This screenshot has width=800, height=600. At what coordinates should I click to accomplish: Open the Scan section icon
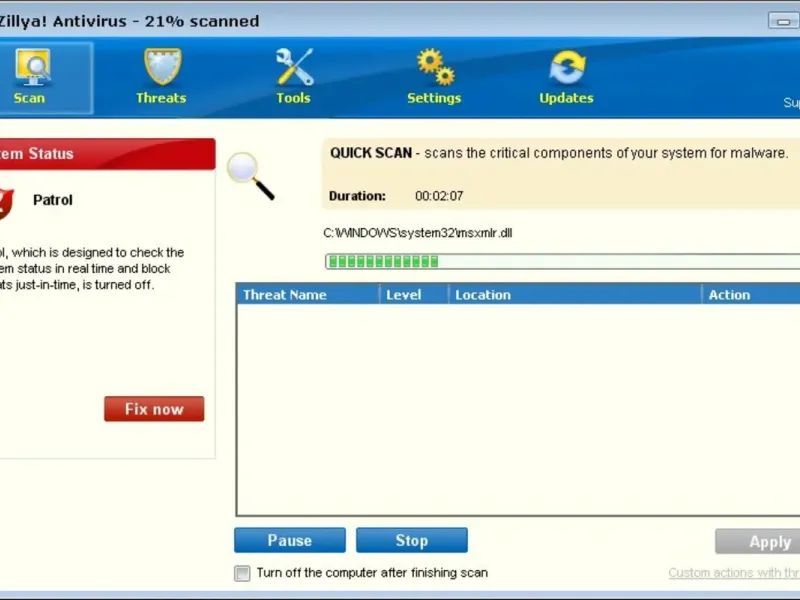point(32,67)
